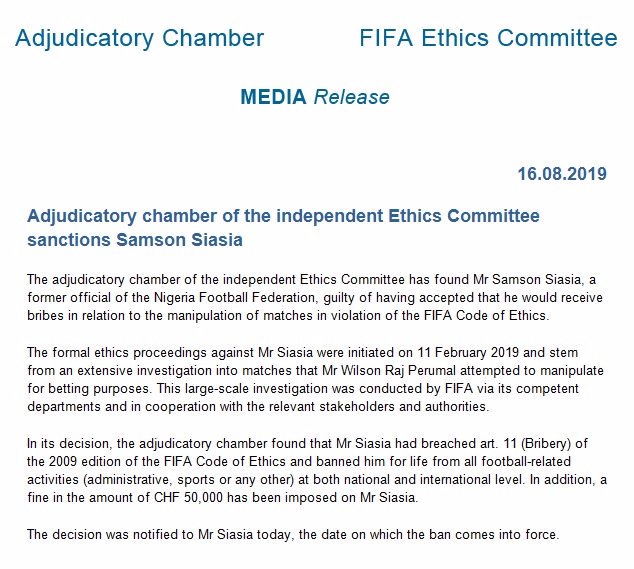Click the final sentence about ban coming into force

point(293,535)
